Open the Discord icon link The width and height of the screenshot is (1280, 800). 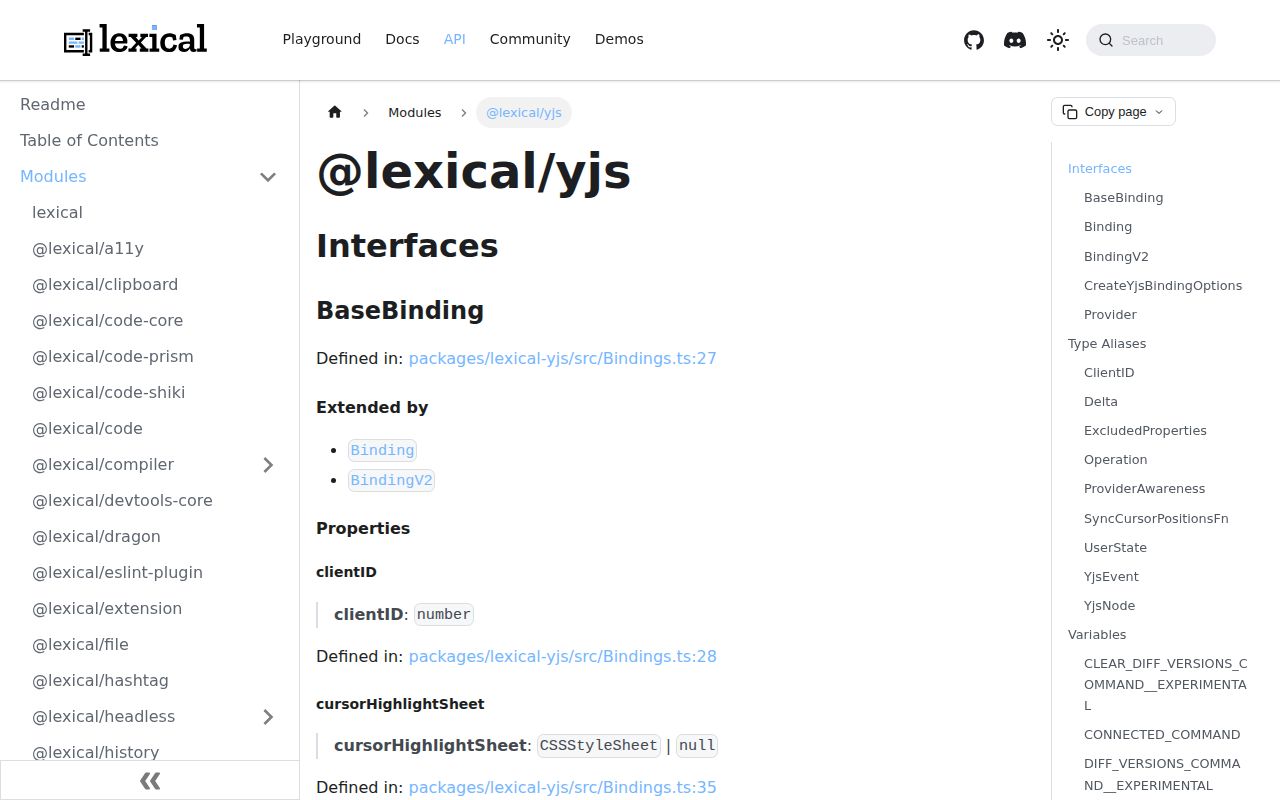[1015, 40]
